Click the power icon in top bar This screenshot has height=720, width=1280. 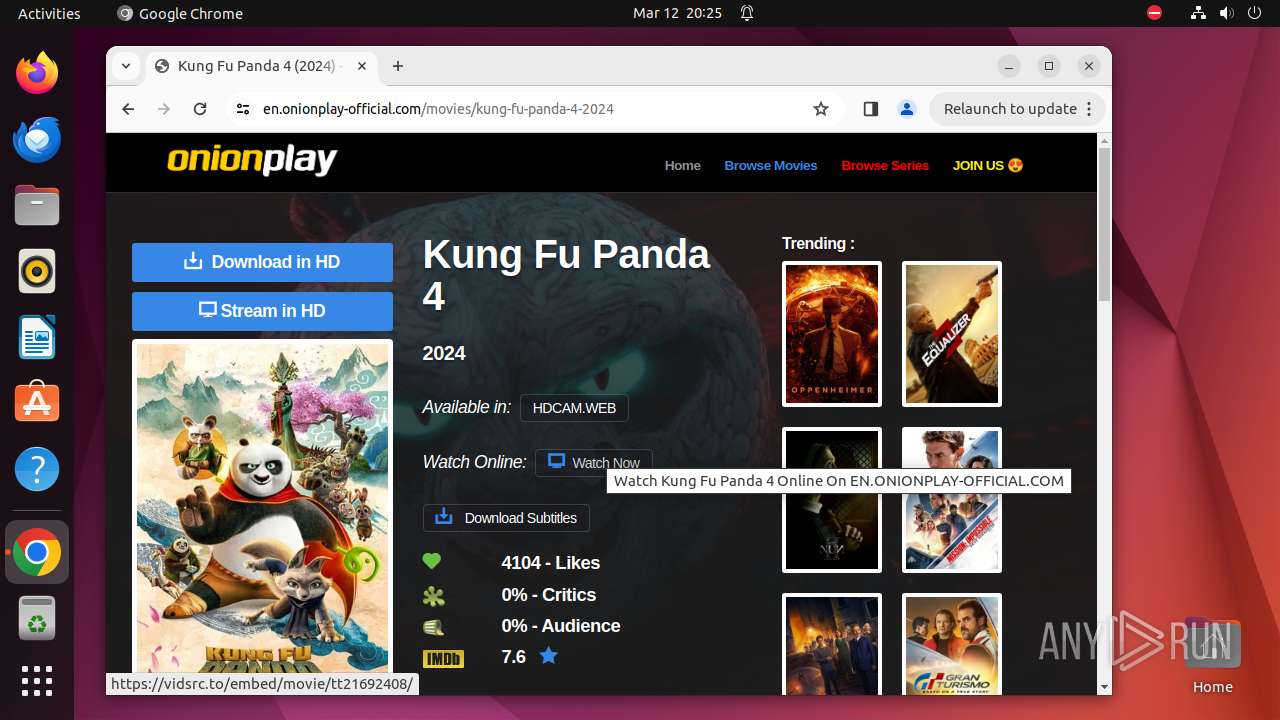click(x=1255, y=13)
